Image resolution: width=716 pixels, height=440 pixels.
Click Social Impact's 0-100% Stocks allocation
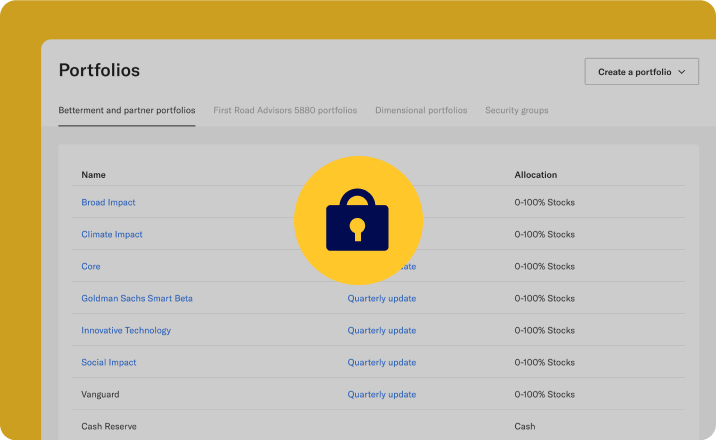tap(544, 362)
